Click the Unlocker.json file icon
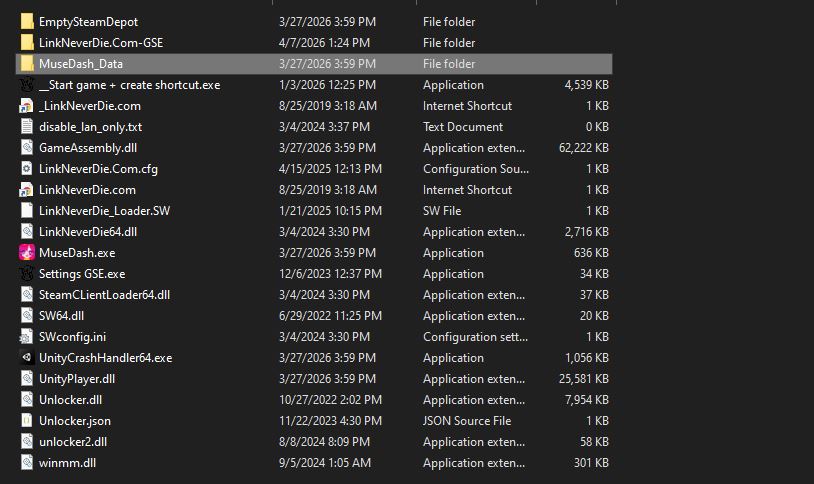Viewport: 814px width, 484px height. (x=27, y=421)
